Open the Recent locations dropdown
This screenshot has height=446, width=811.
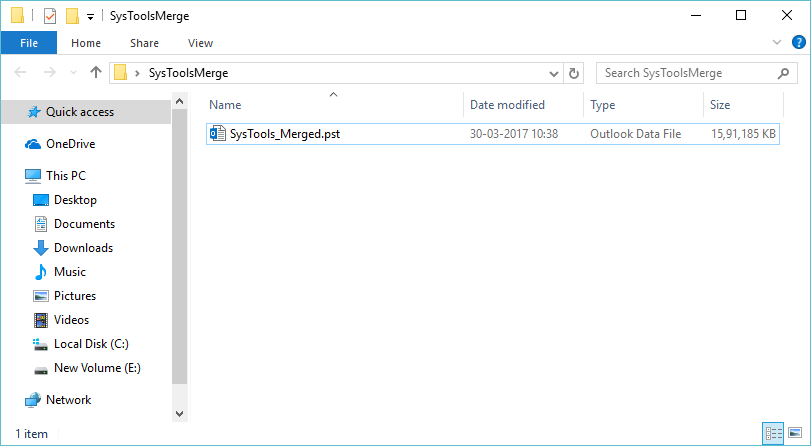[x=73, y=73]
